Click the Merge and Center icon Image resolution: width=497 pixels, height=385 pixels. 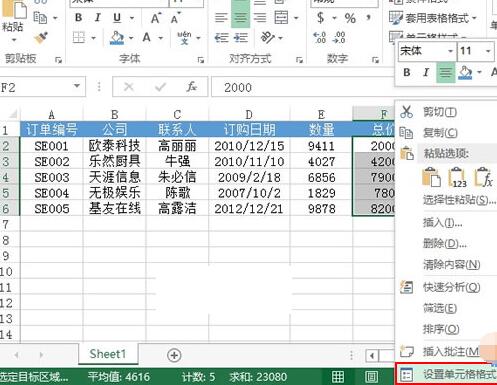point(281,17)
